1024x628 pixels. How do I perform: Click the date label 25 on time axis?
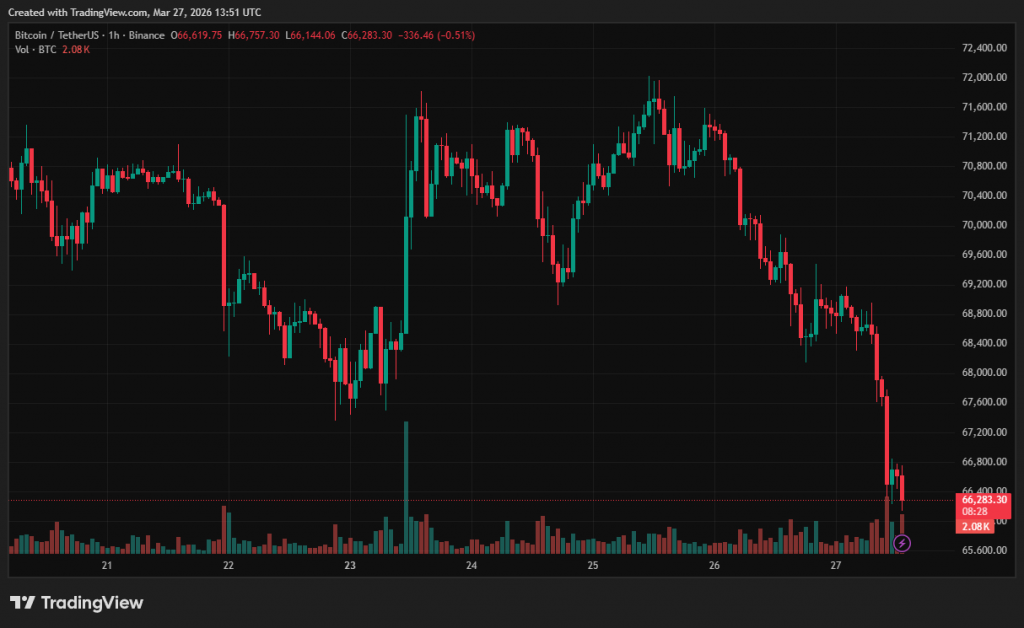coord(593,566)
